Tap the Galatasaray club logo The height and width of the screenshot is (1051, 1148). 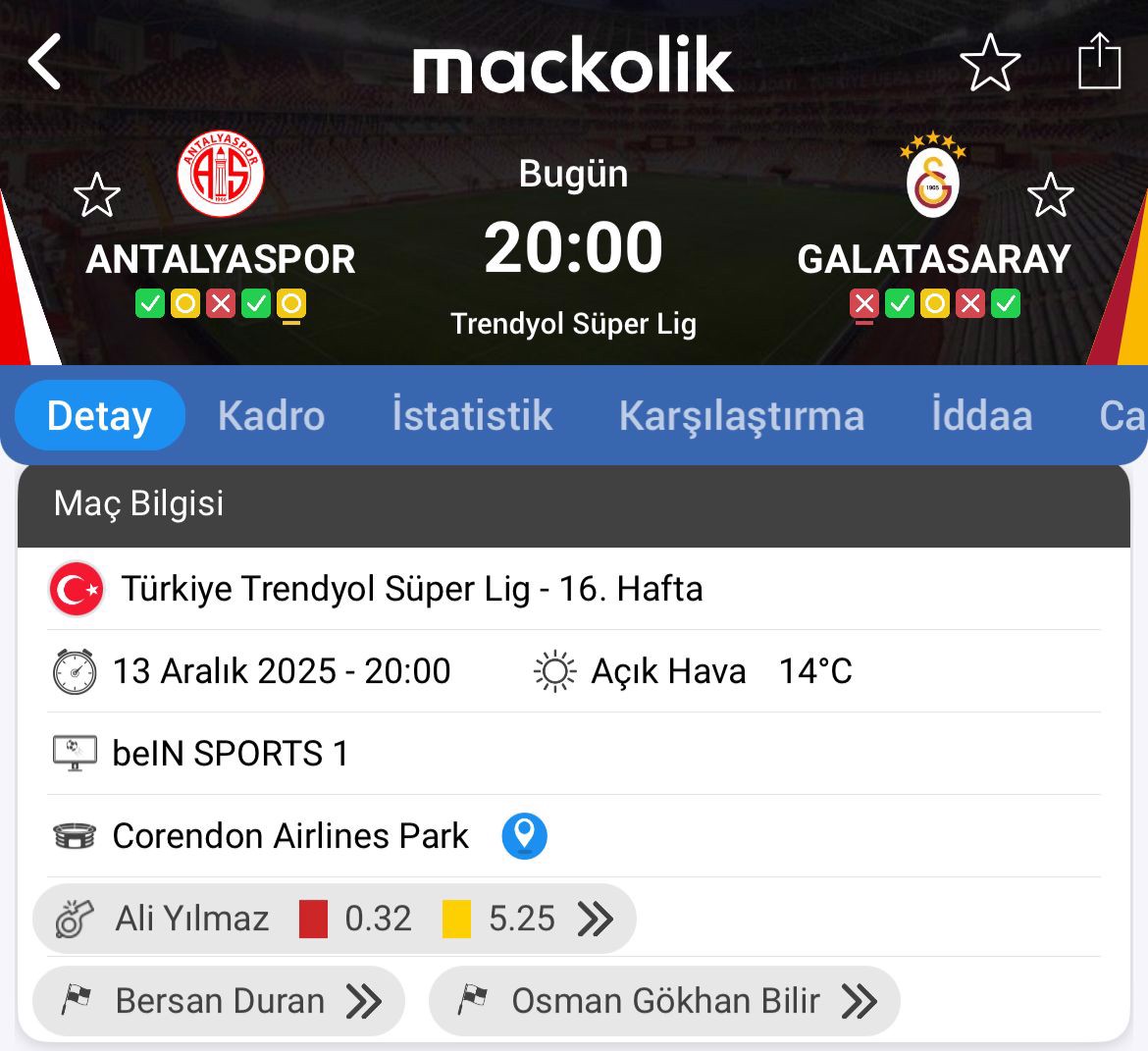[x=932, y=177]
